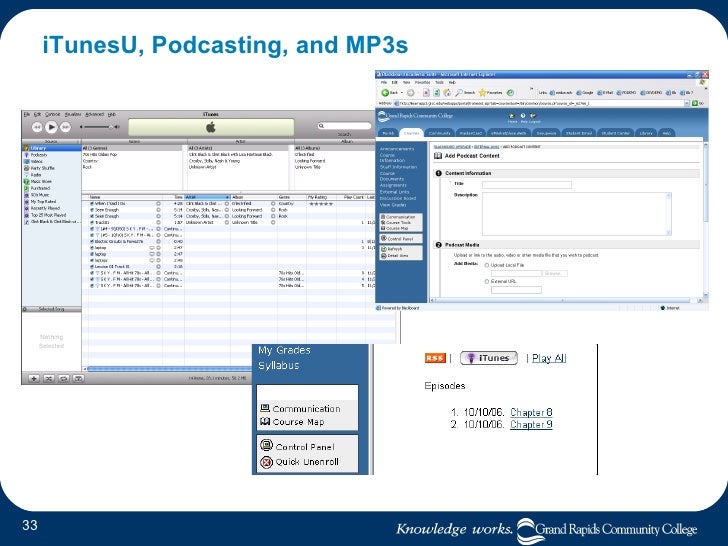The image size is (728, 546).
Task: Click the Blackboard Home icon
Action: coord(512,117)
